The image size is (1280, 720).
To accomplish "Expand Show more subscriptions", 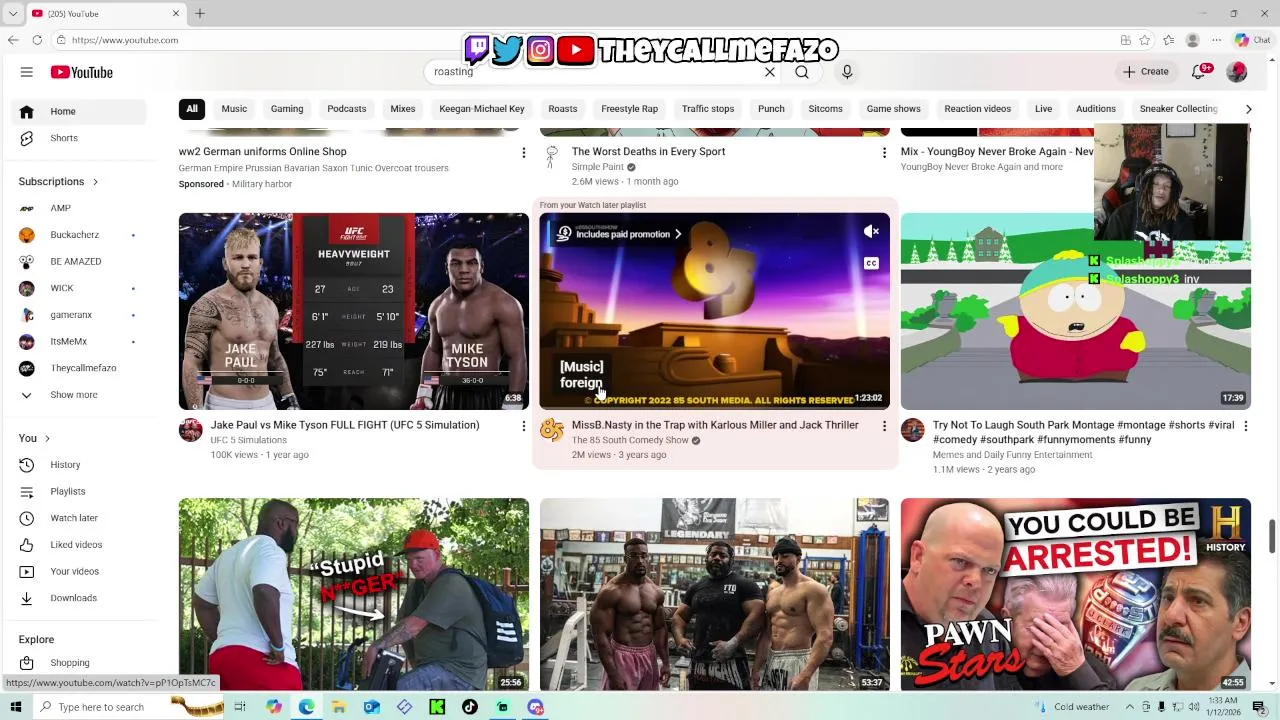I will 80,395.
